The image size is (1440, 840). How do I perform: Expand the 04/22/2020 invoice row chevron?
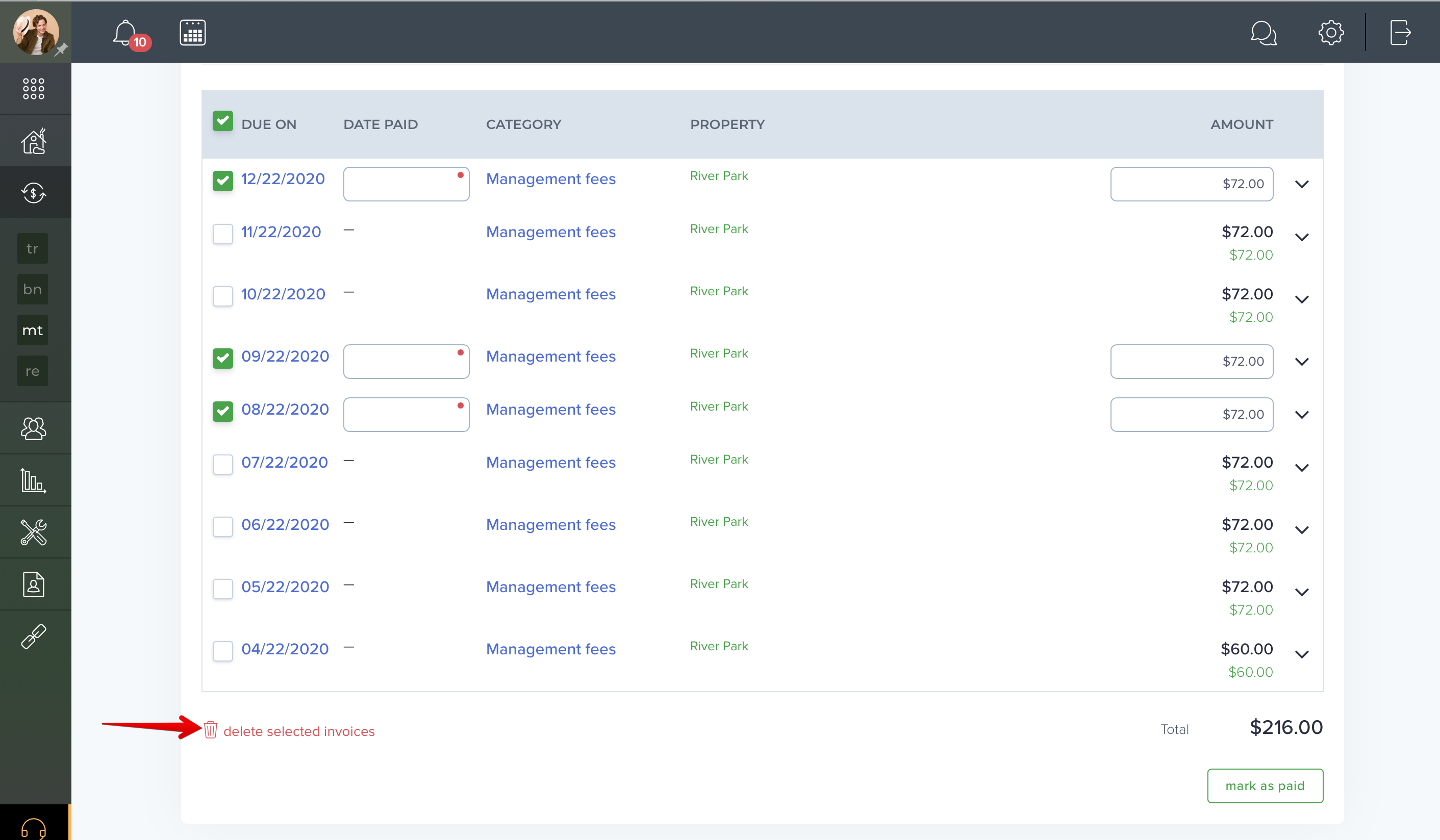tap(1302, 655)
